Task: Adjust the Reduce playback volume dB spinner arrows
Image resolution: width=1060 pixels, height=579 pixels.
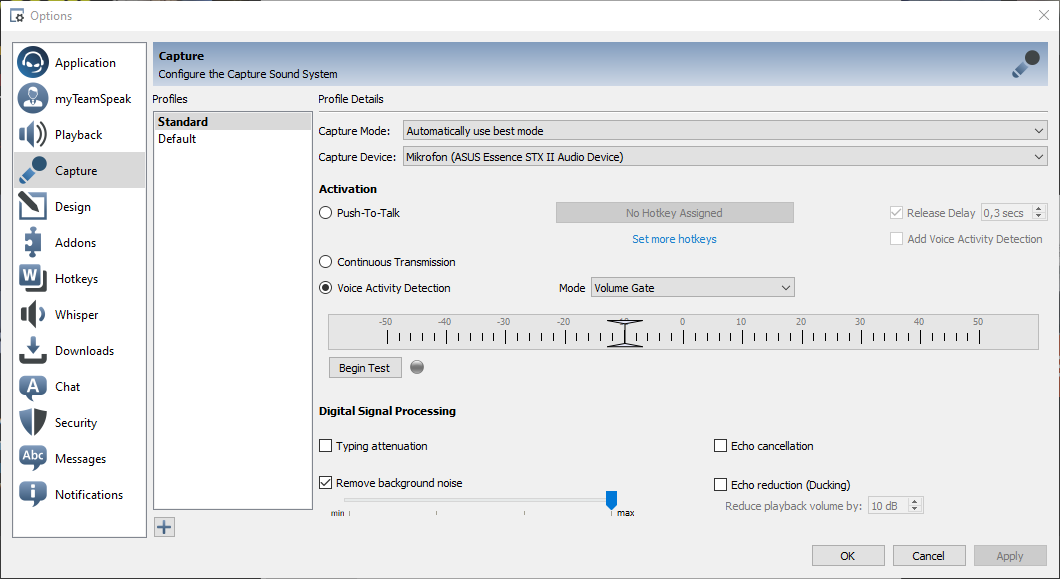Action: [x=915, y=505]
